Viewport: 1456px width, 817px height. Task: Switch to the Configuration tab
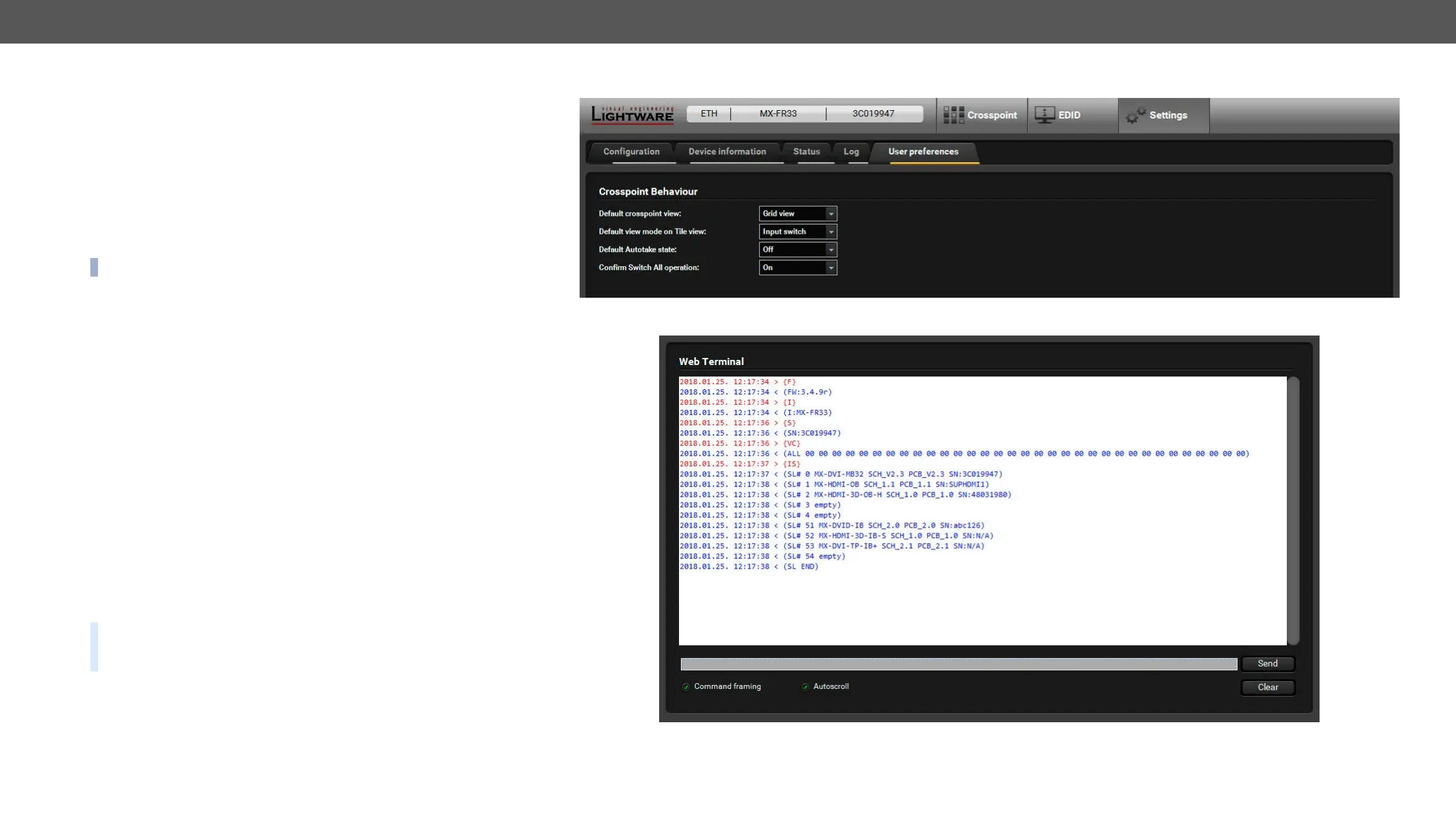tap(631, 152)
